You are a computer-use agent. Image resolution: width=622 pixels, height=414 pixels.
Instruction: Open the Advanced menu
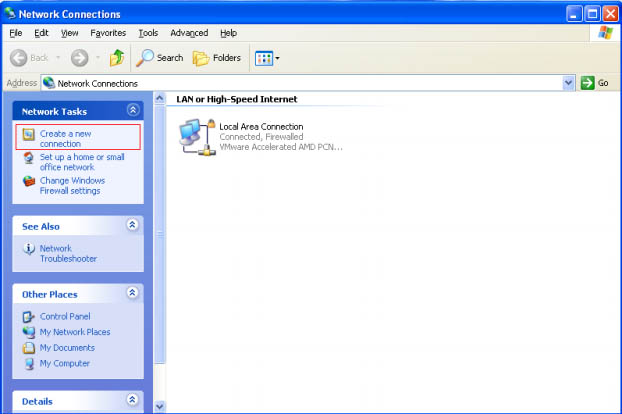(189, 33)
